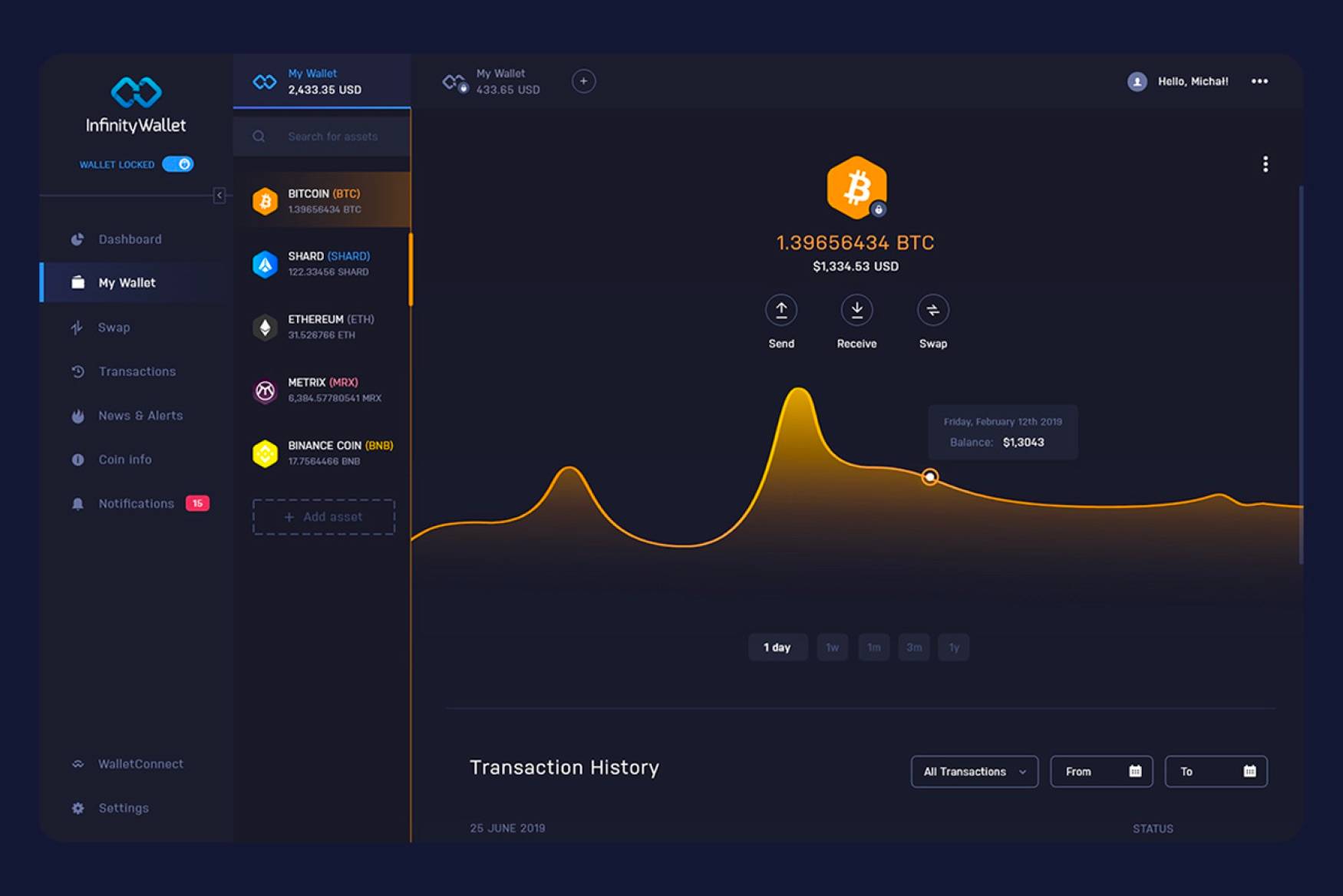
Task: Collapse the sidebar with arrow button
Action: tap(219, 196)
